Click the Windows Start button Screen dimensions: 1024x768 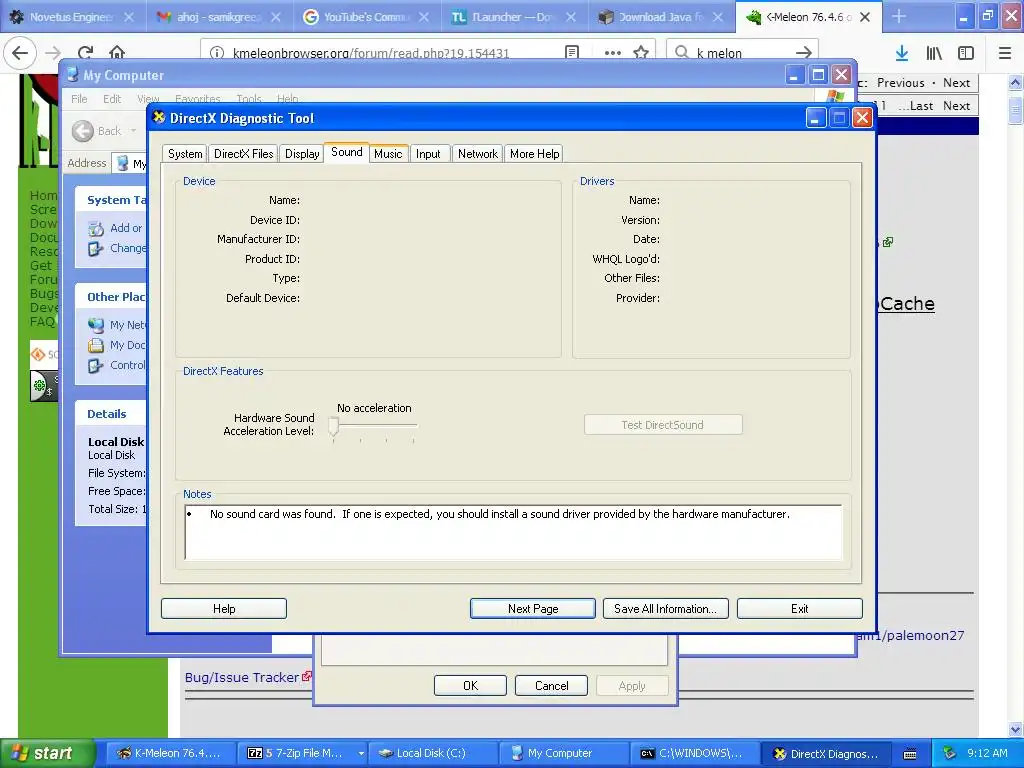click(x=46, y=753)
